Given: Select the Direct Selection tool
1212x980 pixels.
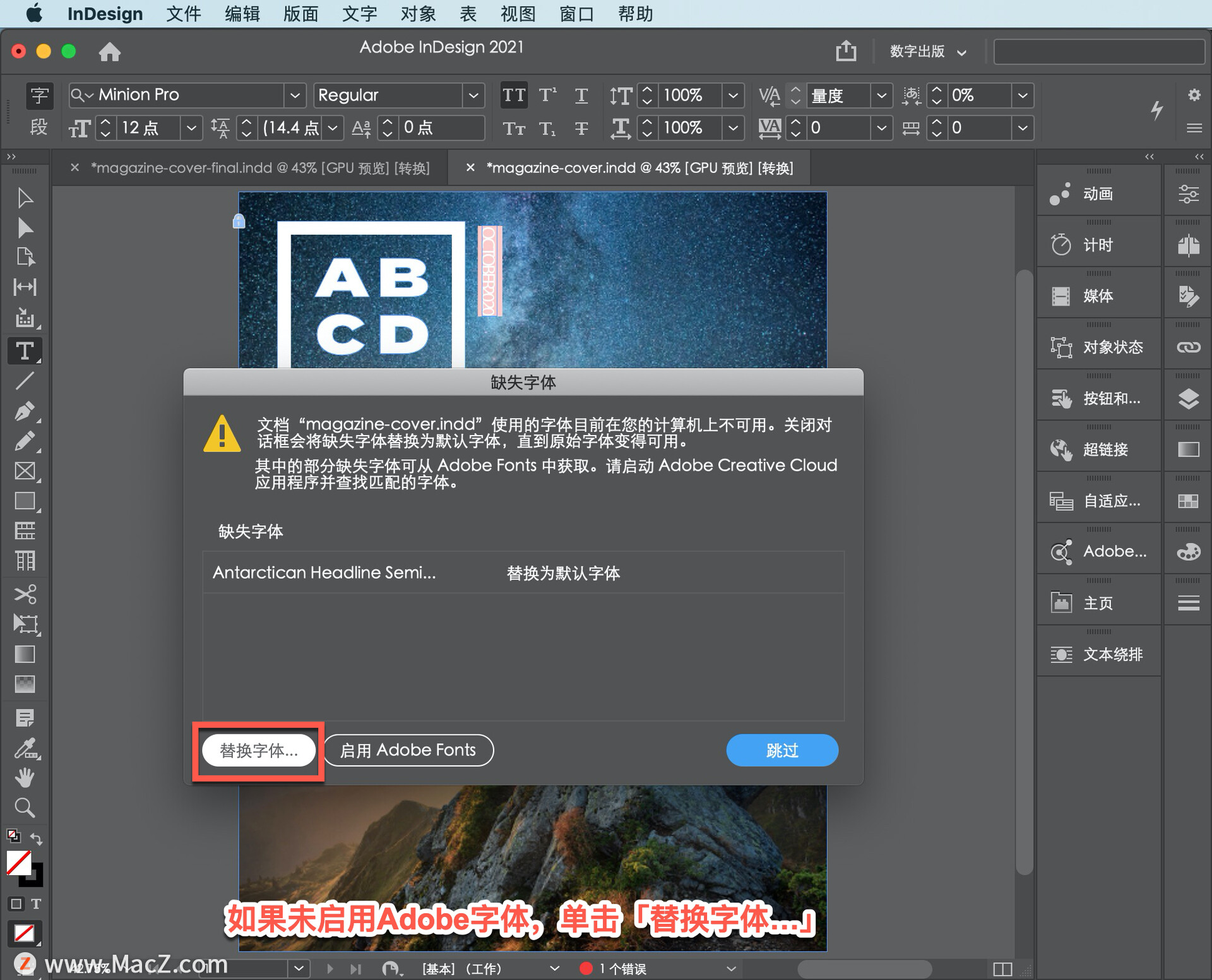Looking at the screenshot, I should tap(25, 227).
